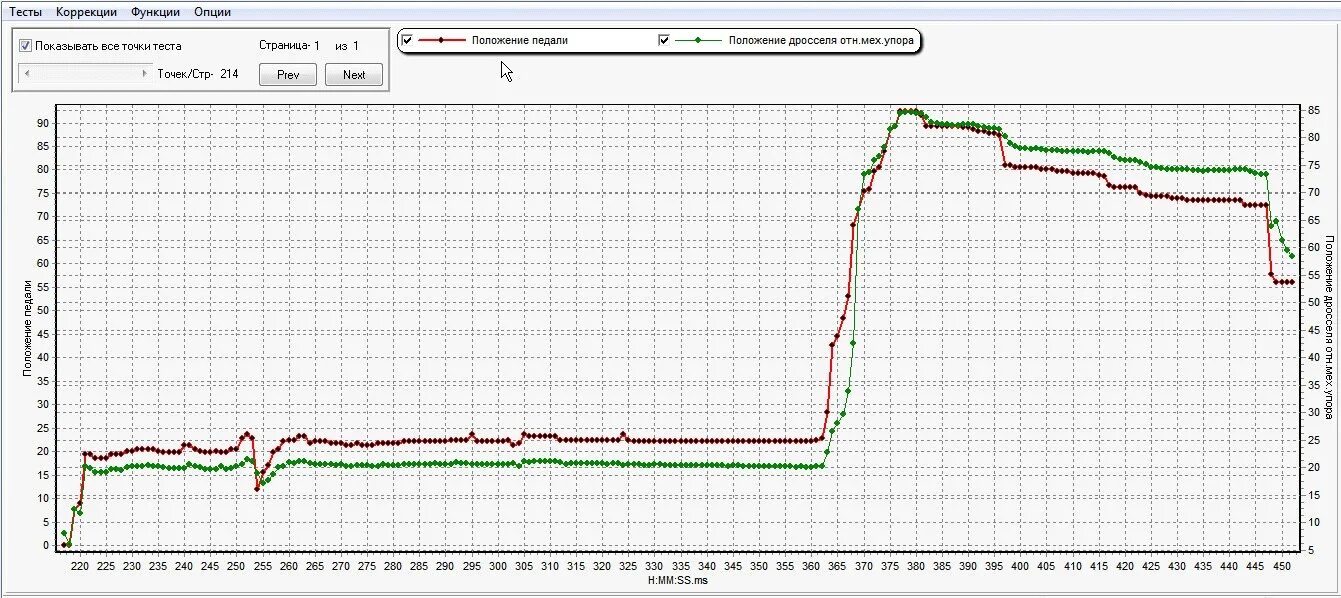This screenshot has height=598, width=1341.
Task: Click the 'H:MM:SS.ms' axis title
Action: coord(677,580)
